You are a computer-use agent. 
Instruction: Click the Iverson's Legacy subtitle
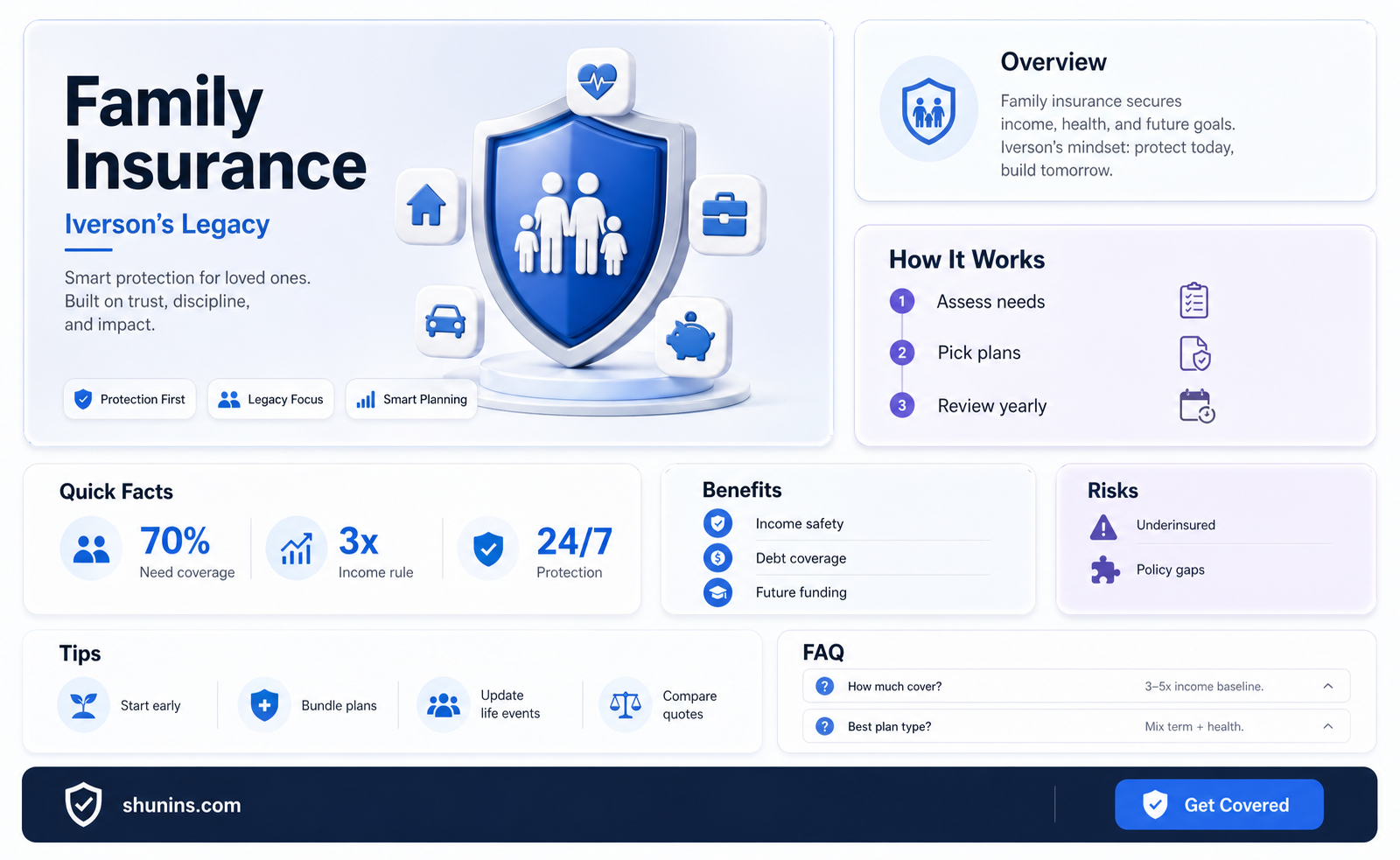tap(167, 225)
